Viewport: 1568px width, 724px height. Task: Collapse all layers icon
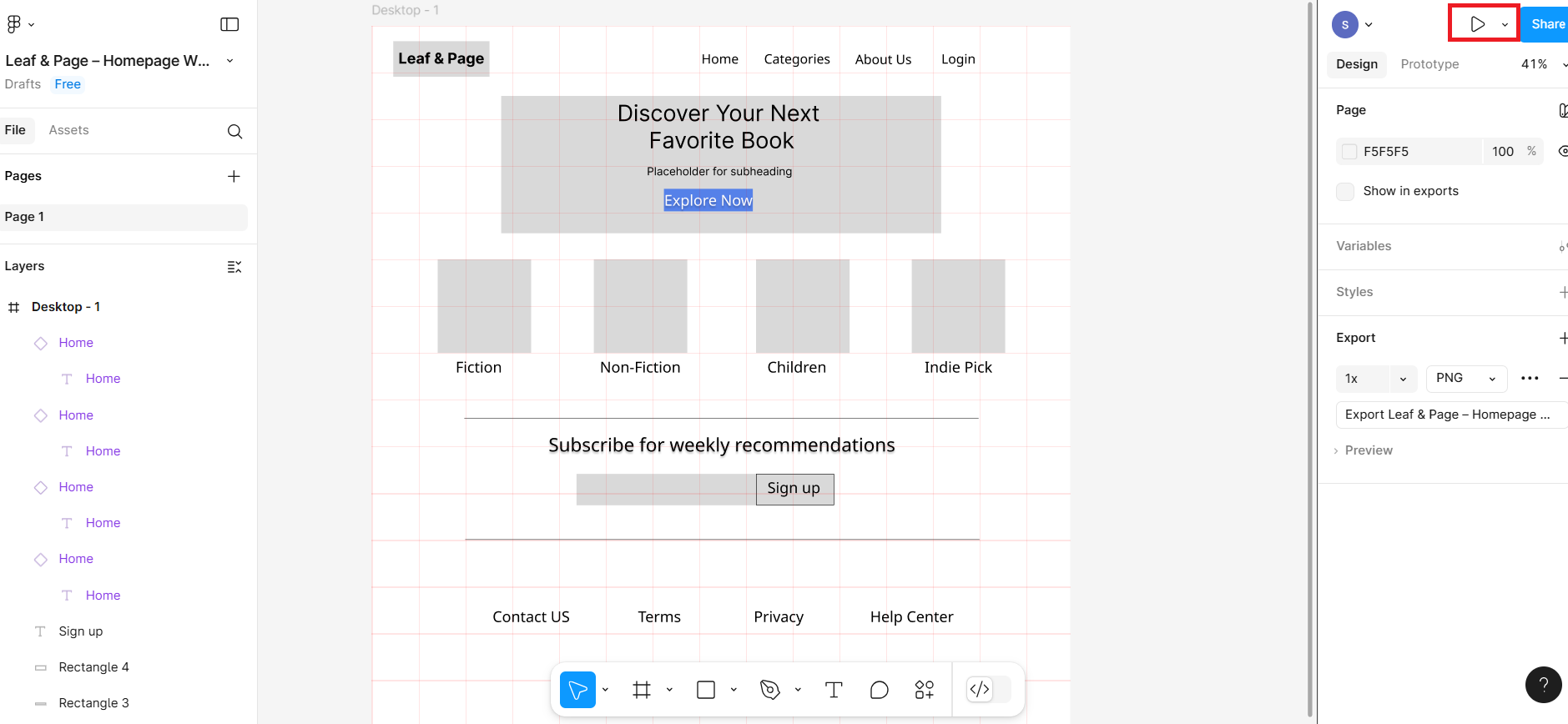point(234,266)
